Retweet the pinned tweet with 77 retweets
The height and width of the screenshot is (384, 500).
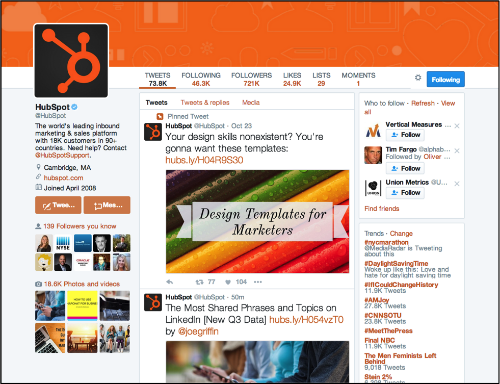205,282
